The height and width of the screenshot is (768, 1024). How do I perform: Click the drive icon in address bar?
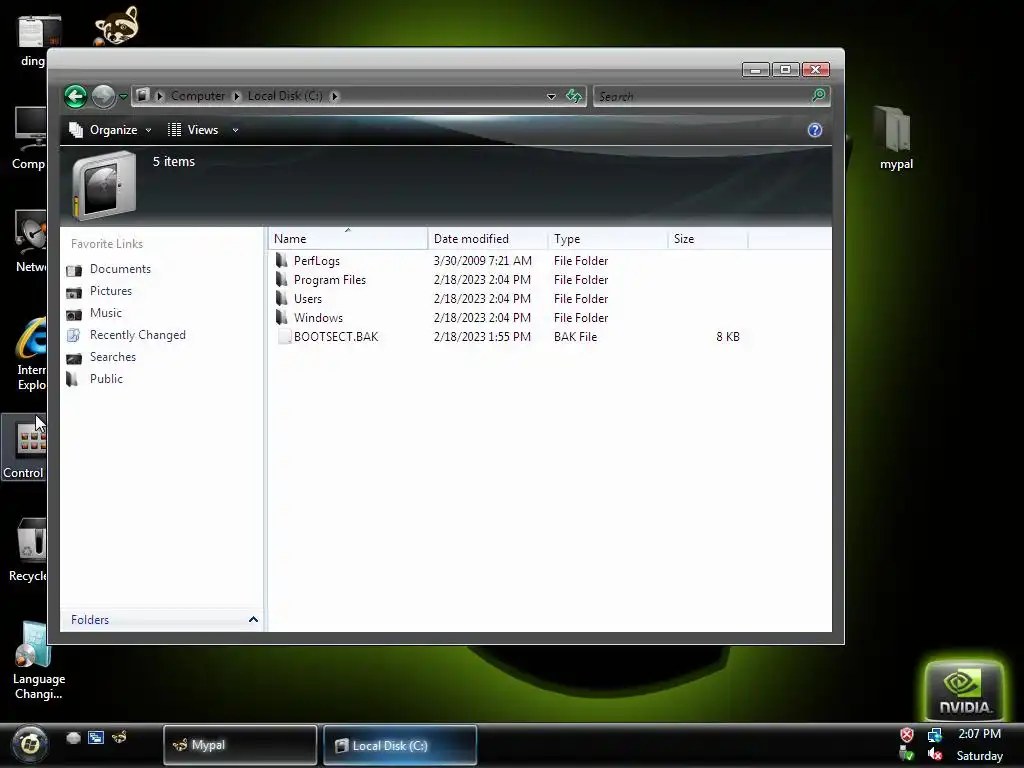[143, 95]
